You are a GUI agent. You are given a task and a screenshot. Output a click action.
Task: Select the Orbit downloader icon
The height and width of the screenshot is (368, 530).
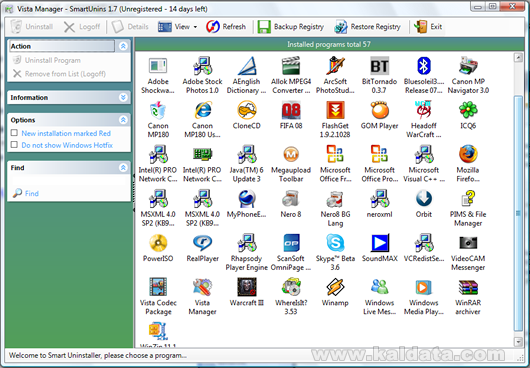click(x=424, y=199)
